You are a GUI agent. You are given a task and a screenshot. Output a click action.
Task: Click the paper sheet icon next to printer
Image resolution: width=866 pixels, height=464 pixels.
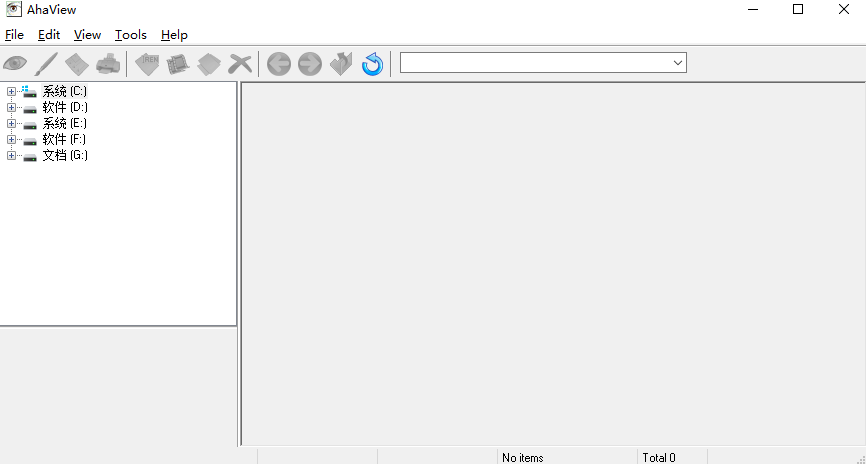coord(77,64)
